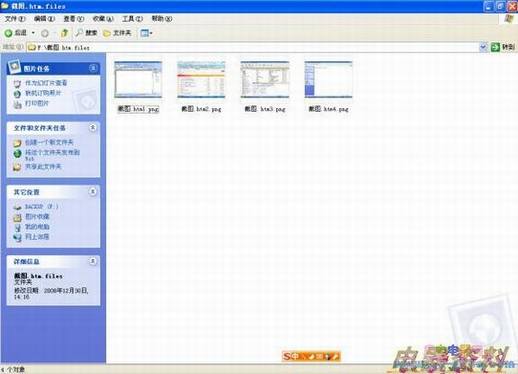Click the Views layout icon

point(144,33)
